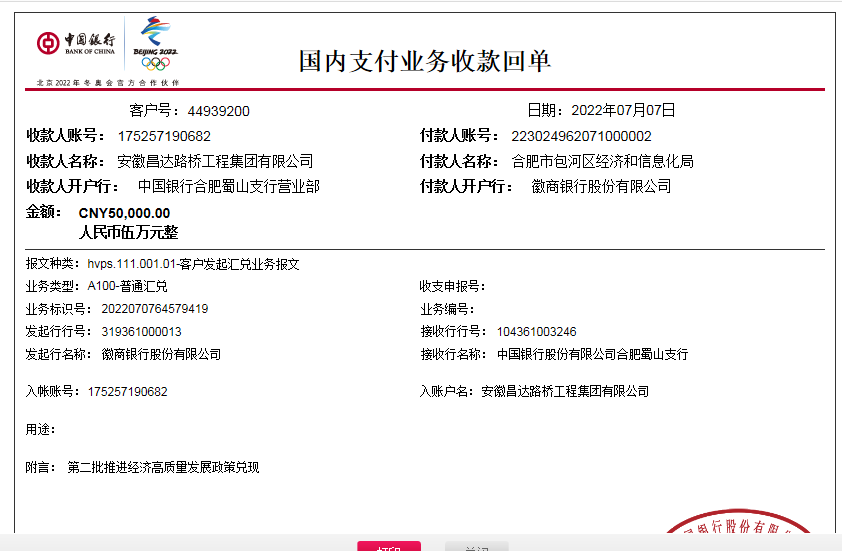
Task: Click receiving bank name 中国银行股份有限公司合肥蜀山支行
Action: point(592,354)
